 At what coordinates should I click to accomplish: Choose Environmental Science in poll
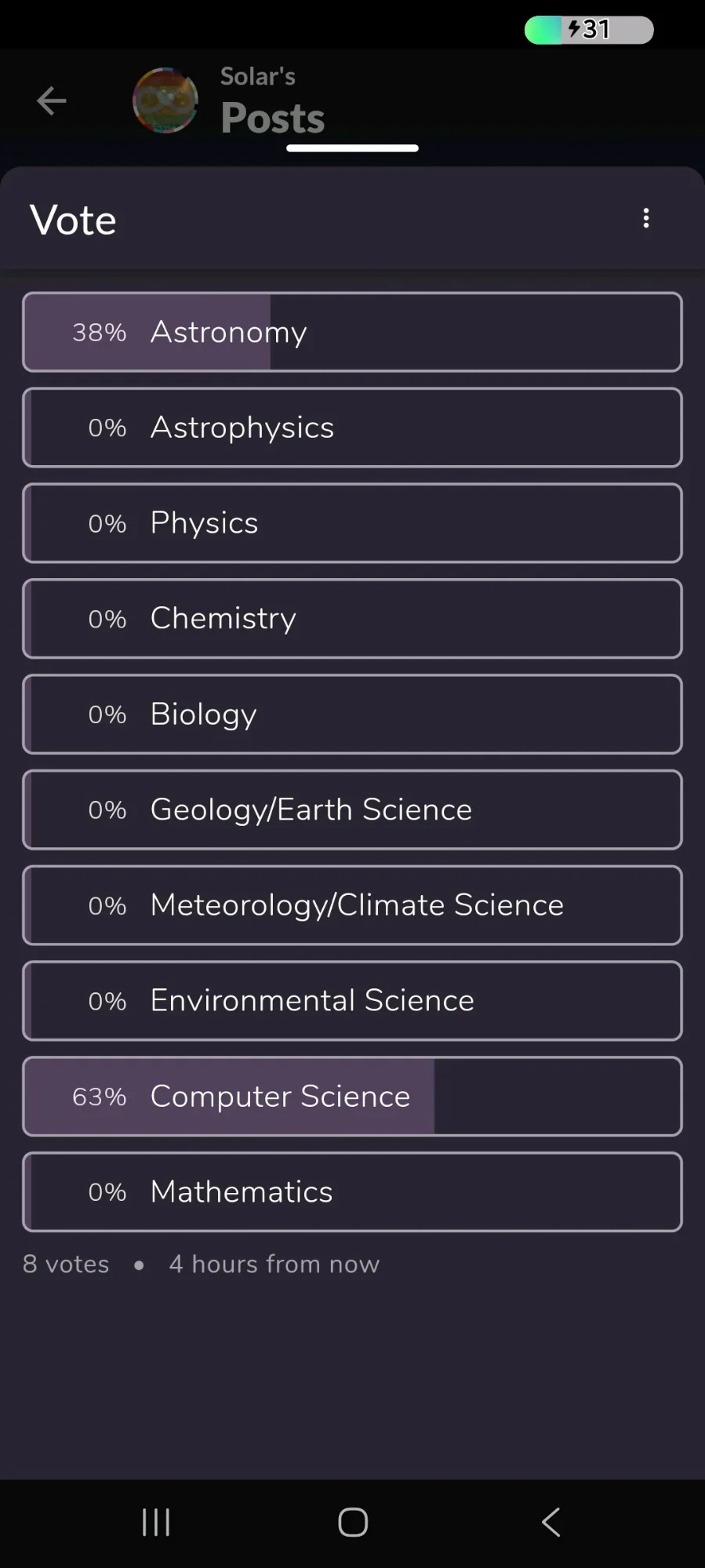click(x=352, y=1001)
